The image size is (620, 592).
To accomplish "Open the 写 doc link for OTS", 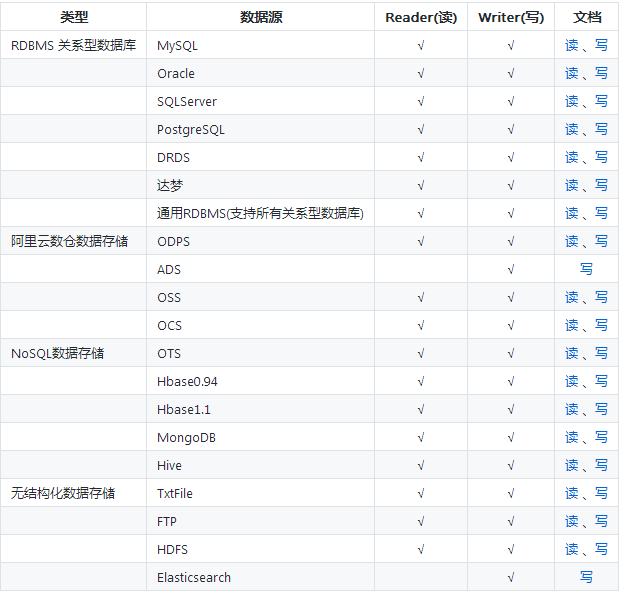I will pyautogui.click(x=601, y=353).
